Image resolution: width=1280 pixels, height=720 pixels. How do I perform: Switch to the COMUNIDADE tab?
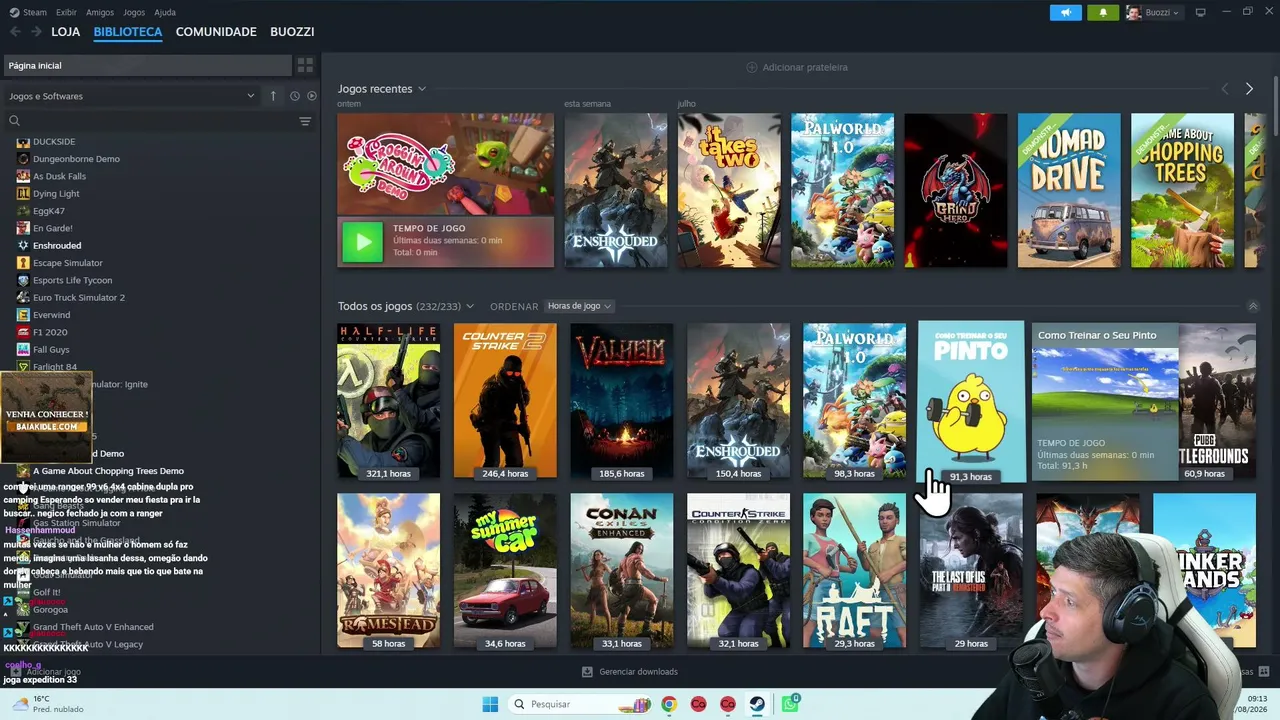(216, 32)
